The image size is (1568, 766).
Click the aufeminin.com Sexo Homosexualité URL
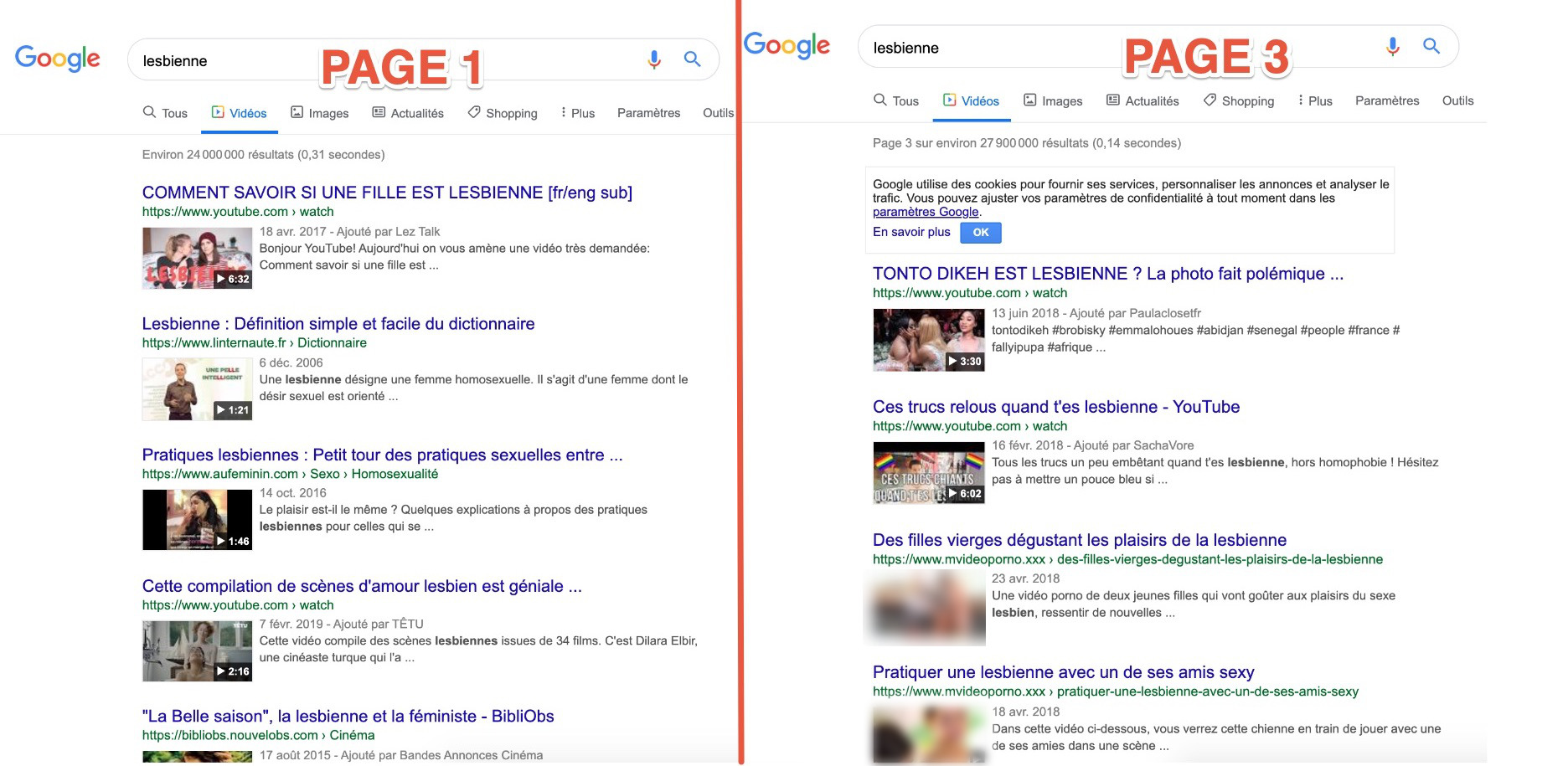[x=290, y=474]
